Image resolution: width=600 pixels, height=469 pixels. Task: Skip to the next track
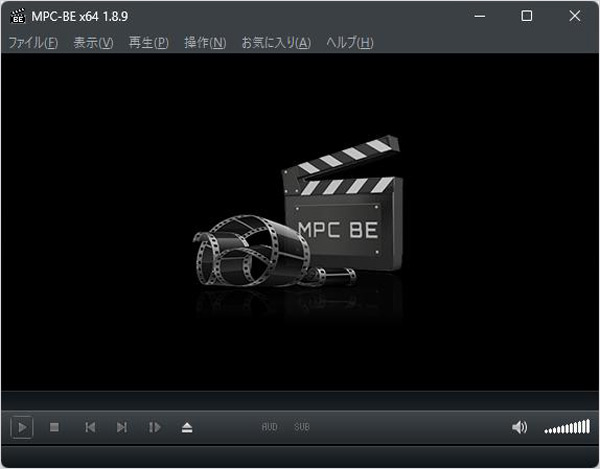(122, 427)
